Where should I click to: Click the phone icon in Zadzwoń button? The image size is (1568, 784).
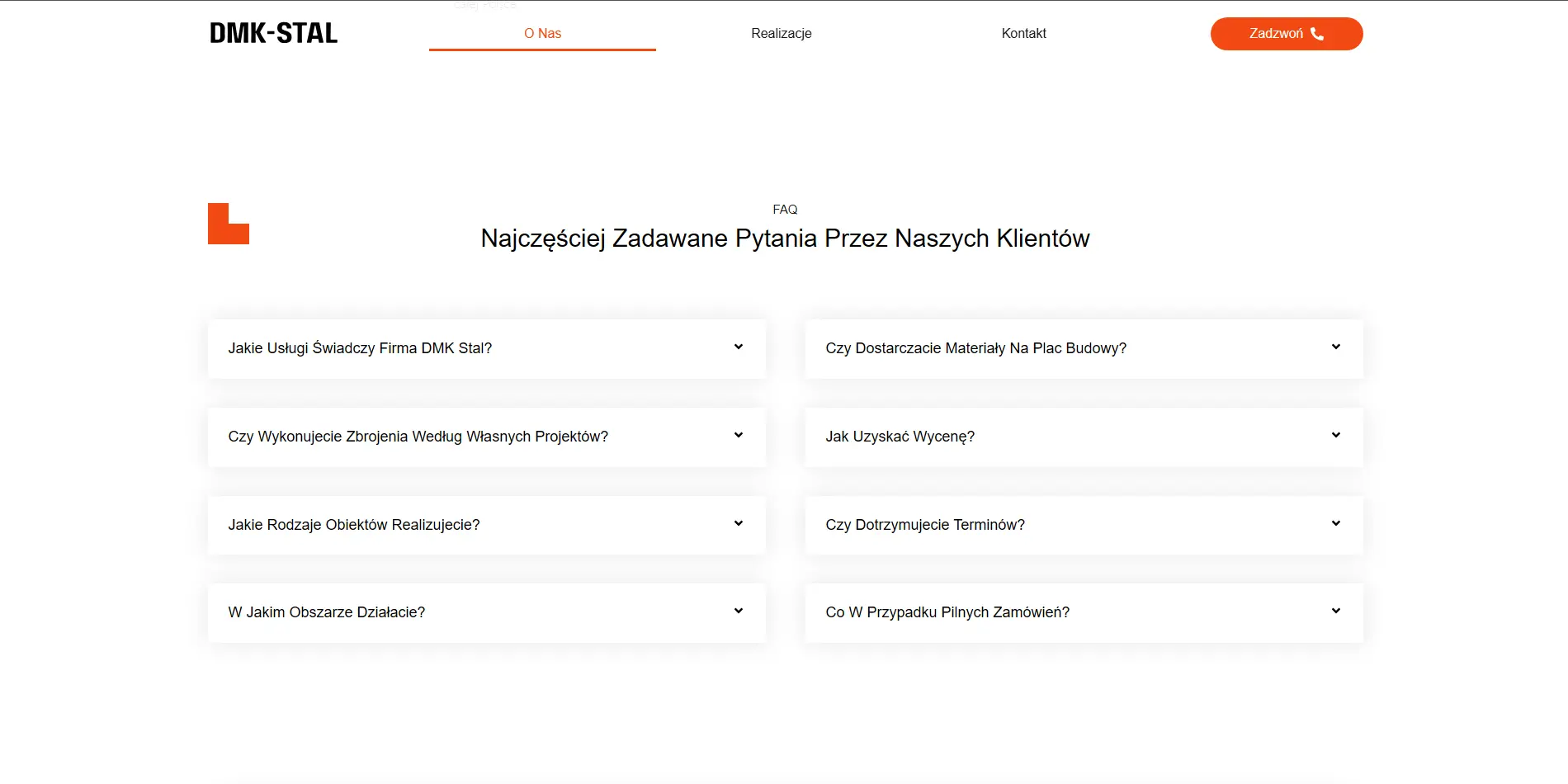[1317, 34]
